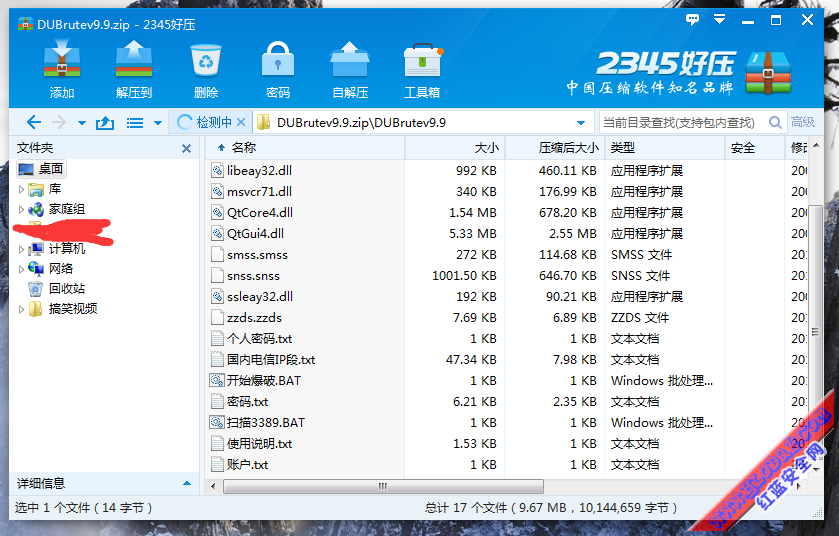Click the vertical scrollbar up arrow
This screenshot has width=839, height=536.
(815, 146)
